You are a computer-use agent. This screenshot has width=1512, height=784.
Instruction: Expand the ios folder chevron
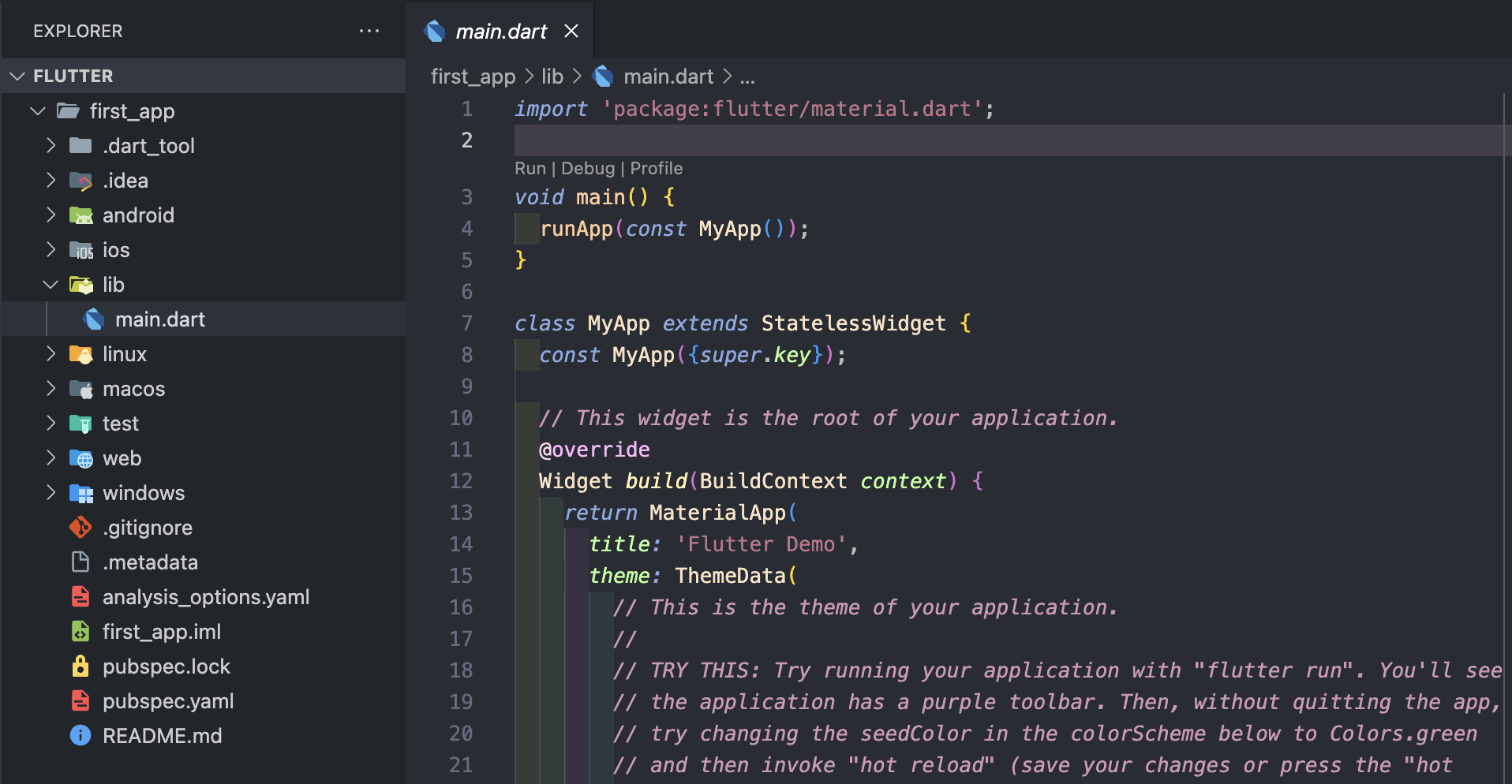pyautogui.click(x=51, y=250)
